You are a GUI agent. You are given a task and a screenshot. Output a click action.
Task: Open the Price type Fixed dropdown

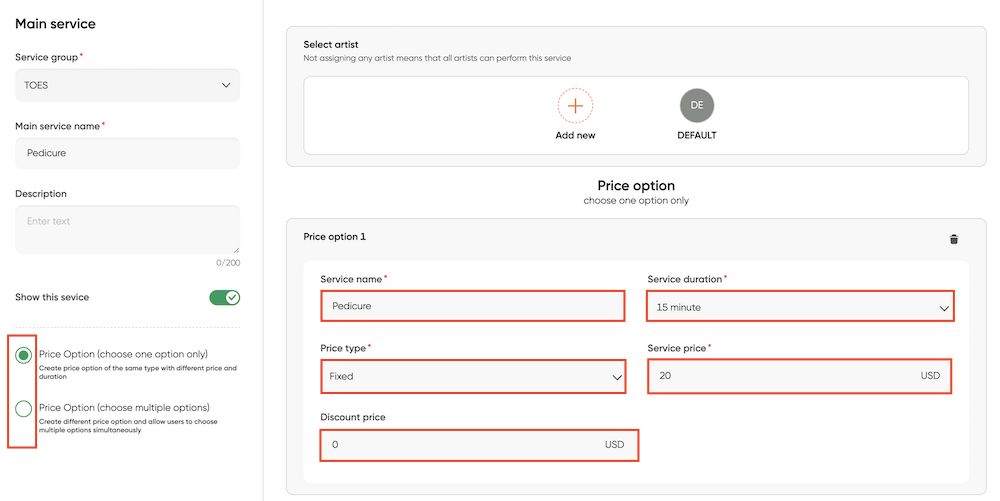(473, 377)
